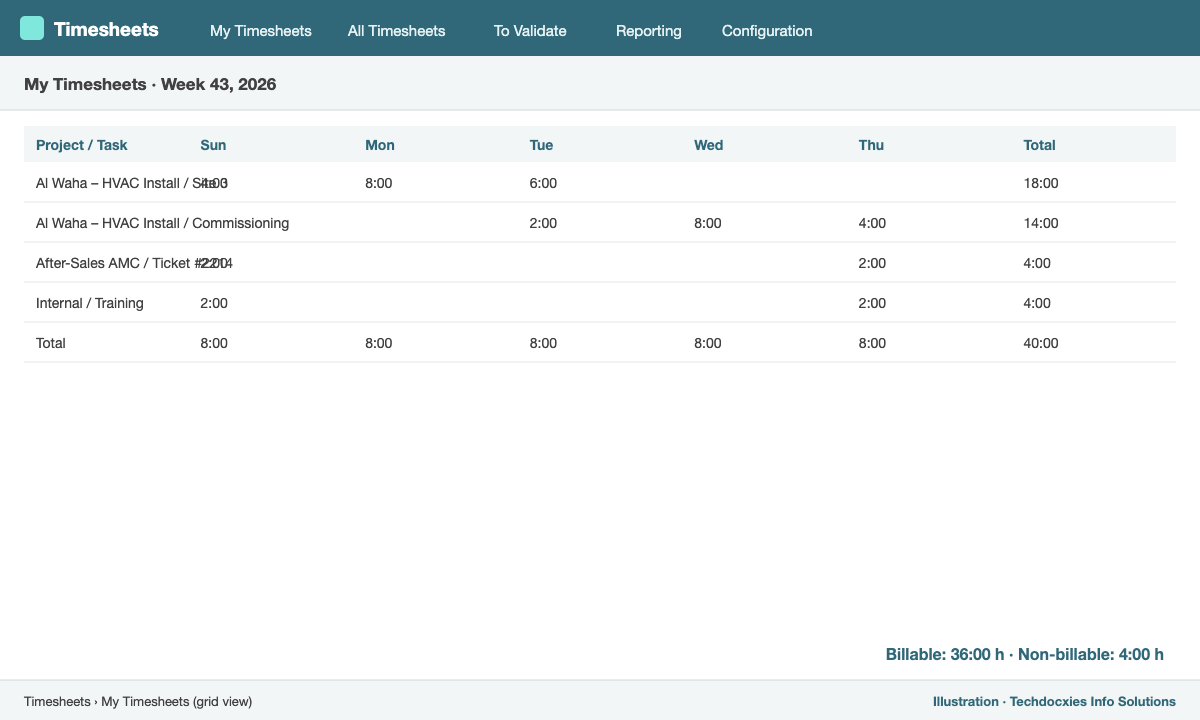Select the 14:00 row total
1200x720 pixels.
coord(1041,223)
